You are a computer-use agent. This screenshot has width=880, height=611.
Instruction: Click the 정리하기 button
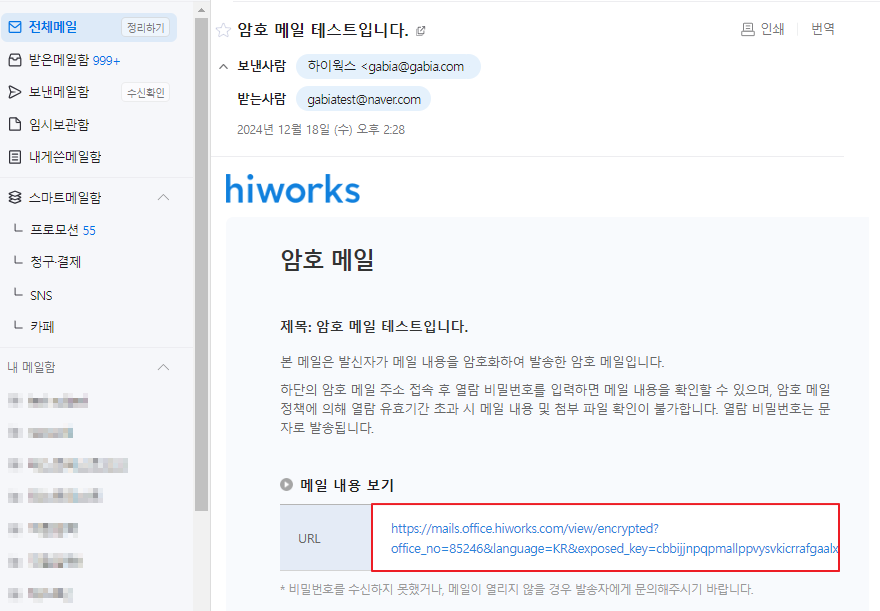click(x=145, y=27)
